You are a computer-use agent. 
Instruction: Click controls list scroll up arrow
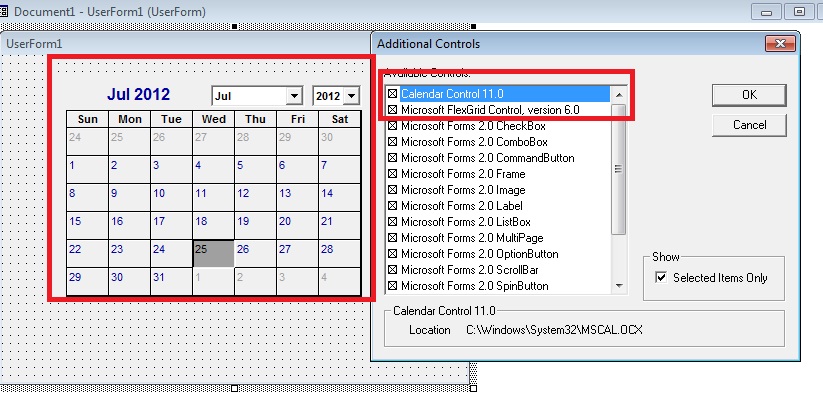[619, 95]
